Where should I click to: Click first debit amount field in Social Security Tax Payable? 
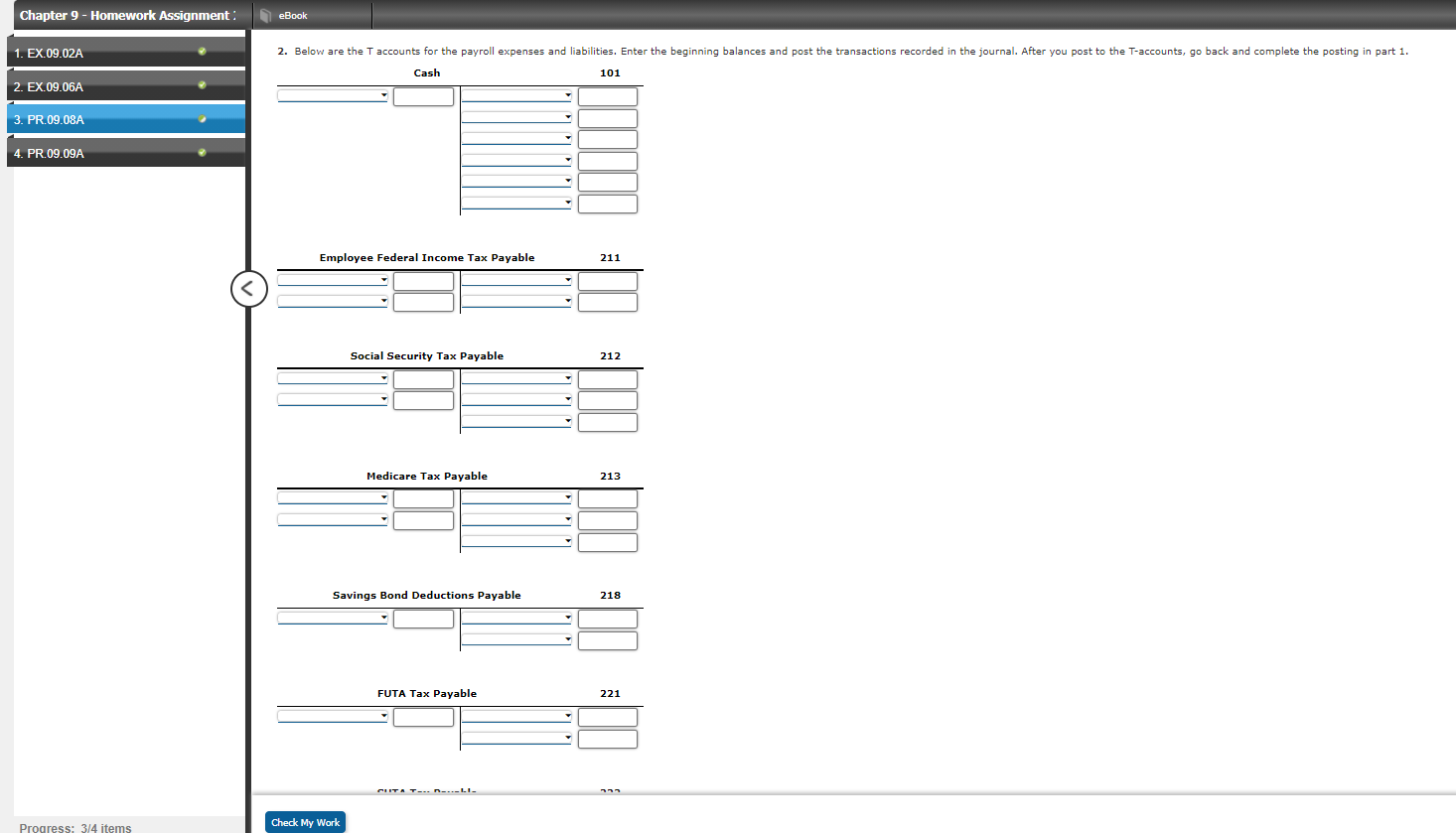(423, 379)
